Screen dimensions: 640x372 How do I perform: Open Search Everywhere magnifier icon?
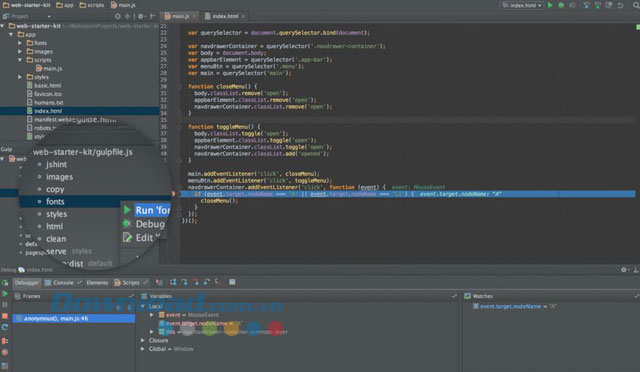[x=636, y=5]
